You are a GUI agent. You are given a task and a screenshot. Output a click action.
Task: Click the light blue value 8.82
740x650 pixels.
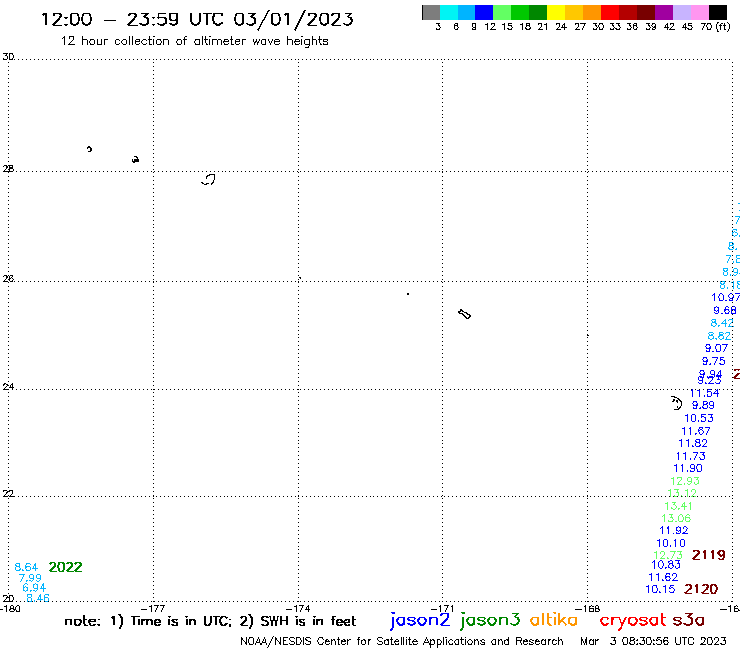click(x=719, y=336)
